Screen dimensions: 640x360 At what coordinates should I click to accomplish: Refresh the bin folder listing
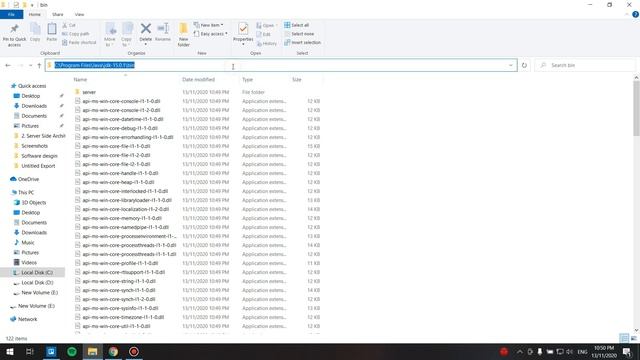524,65
